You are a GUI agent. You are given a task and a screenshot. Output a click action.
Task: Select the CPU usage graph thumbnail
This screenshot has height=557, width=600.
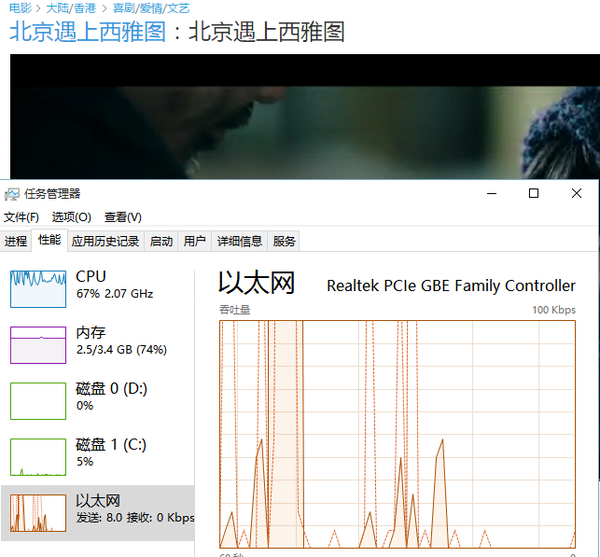(37, 288)
